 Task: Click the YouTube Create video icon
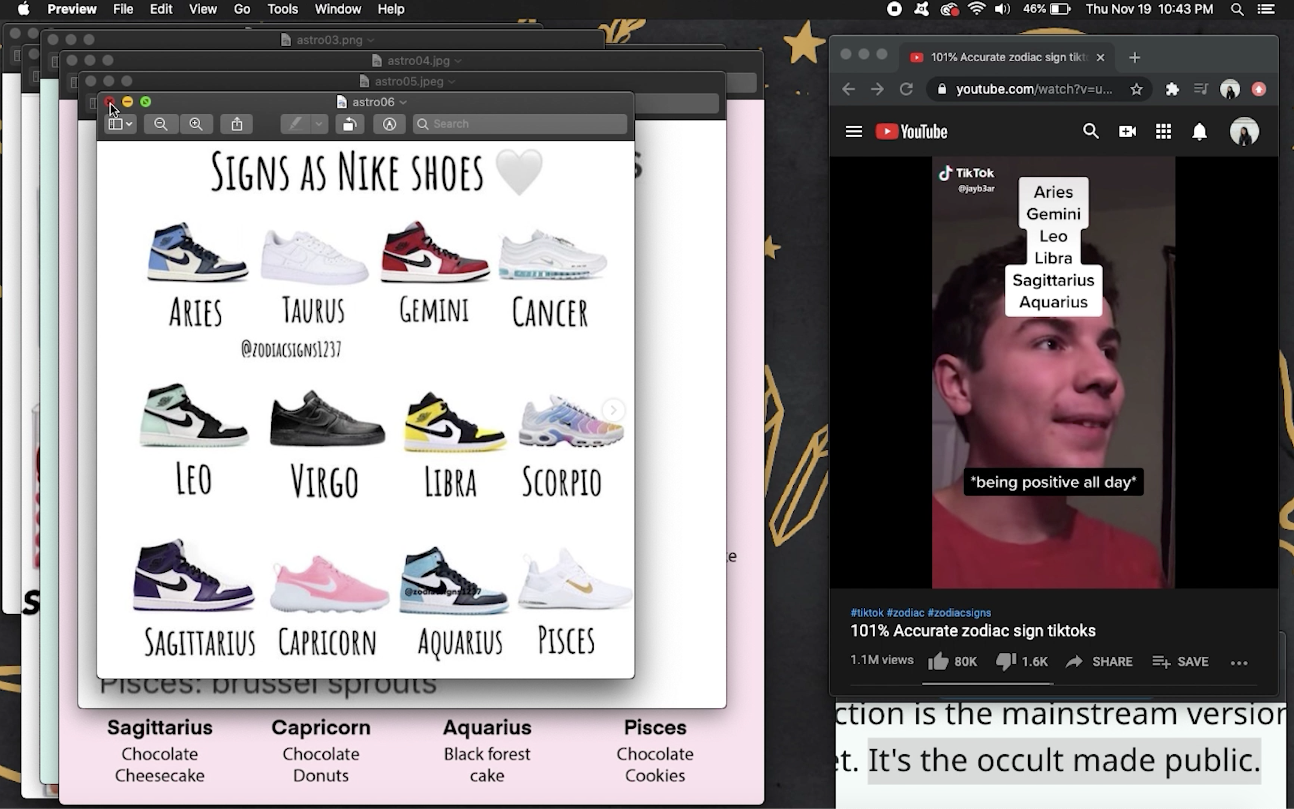tap(1127, 131)
